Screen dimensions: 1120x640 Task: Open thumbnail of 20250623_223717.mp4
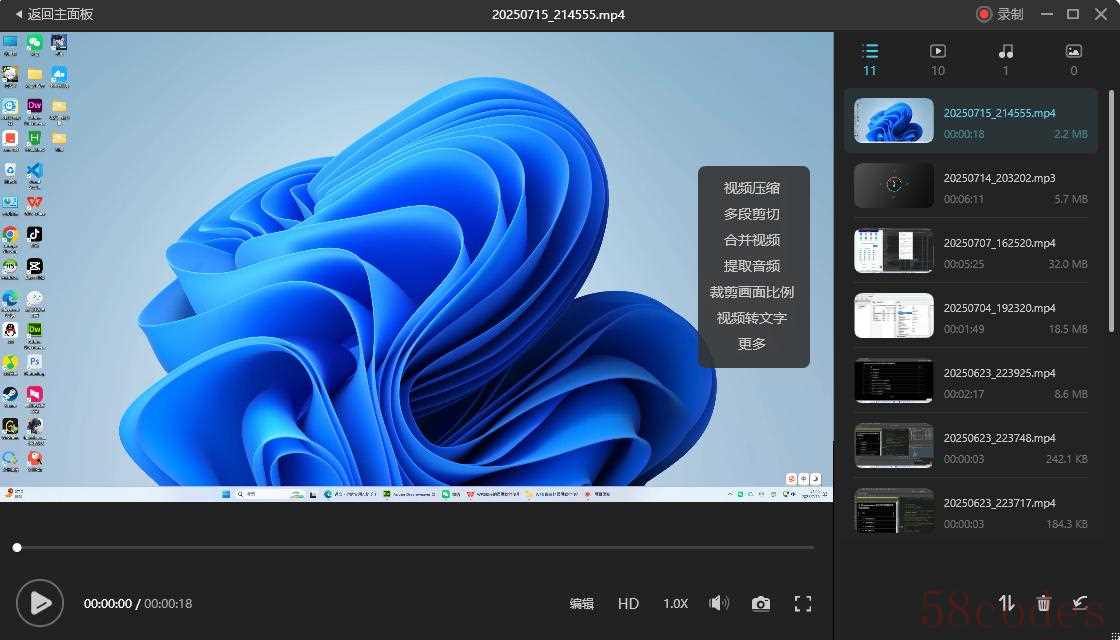click(894, 510)
